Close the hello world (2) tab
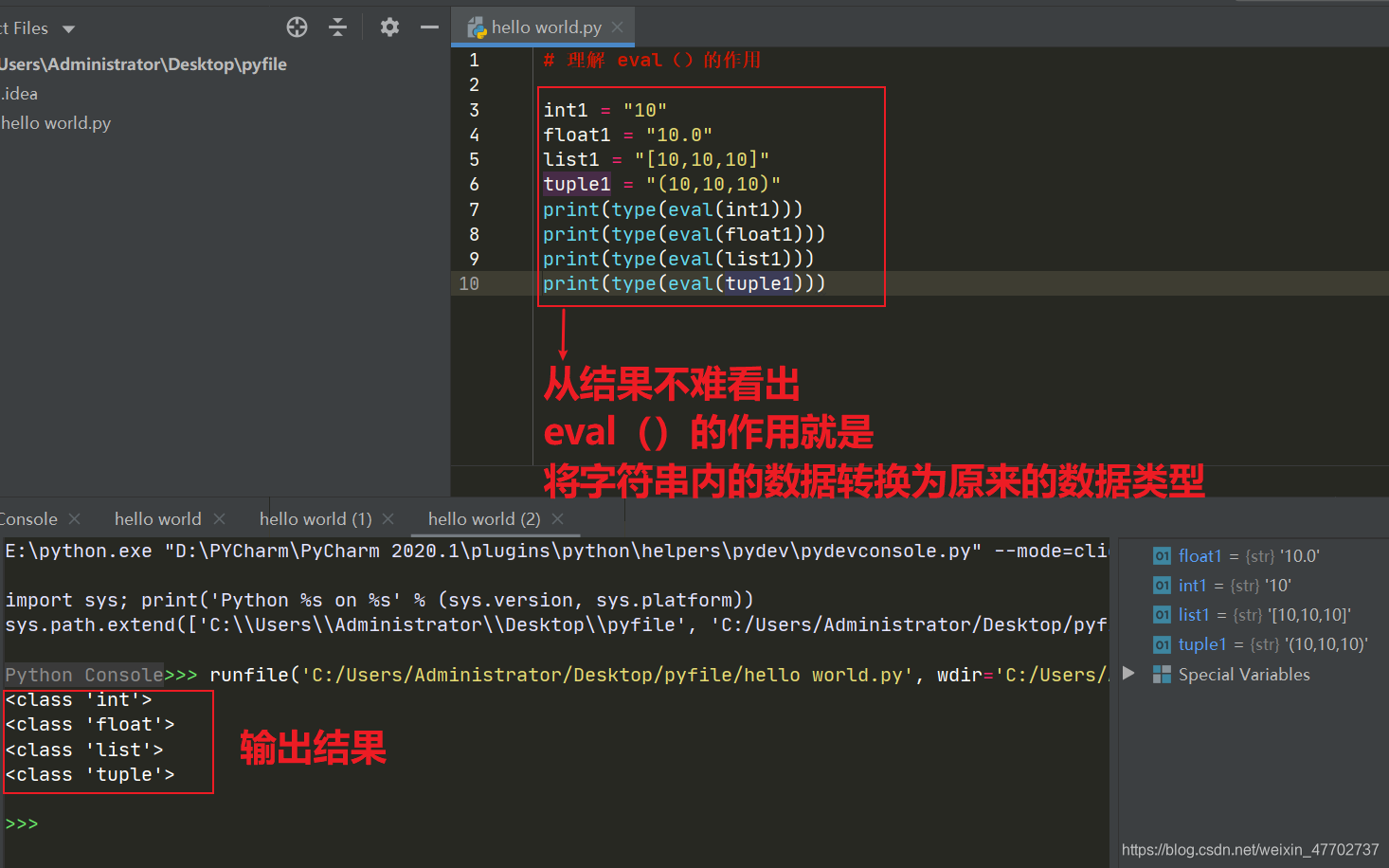 coord(558,519)
